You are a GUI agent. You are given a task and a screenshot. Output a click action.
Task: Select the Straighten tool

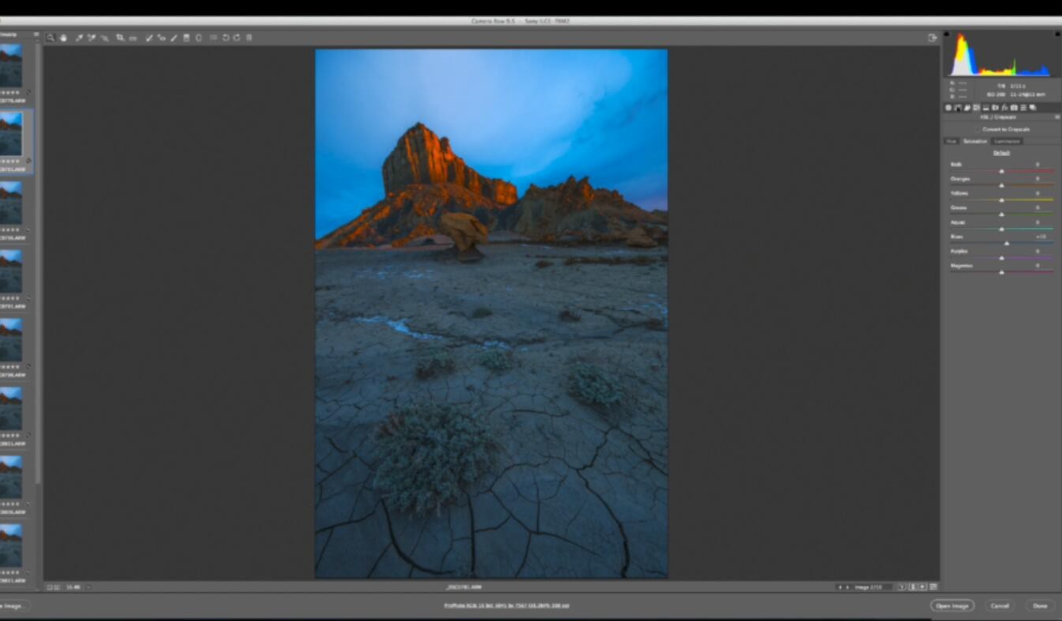[133, 38]
